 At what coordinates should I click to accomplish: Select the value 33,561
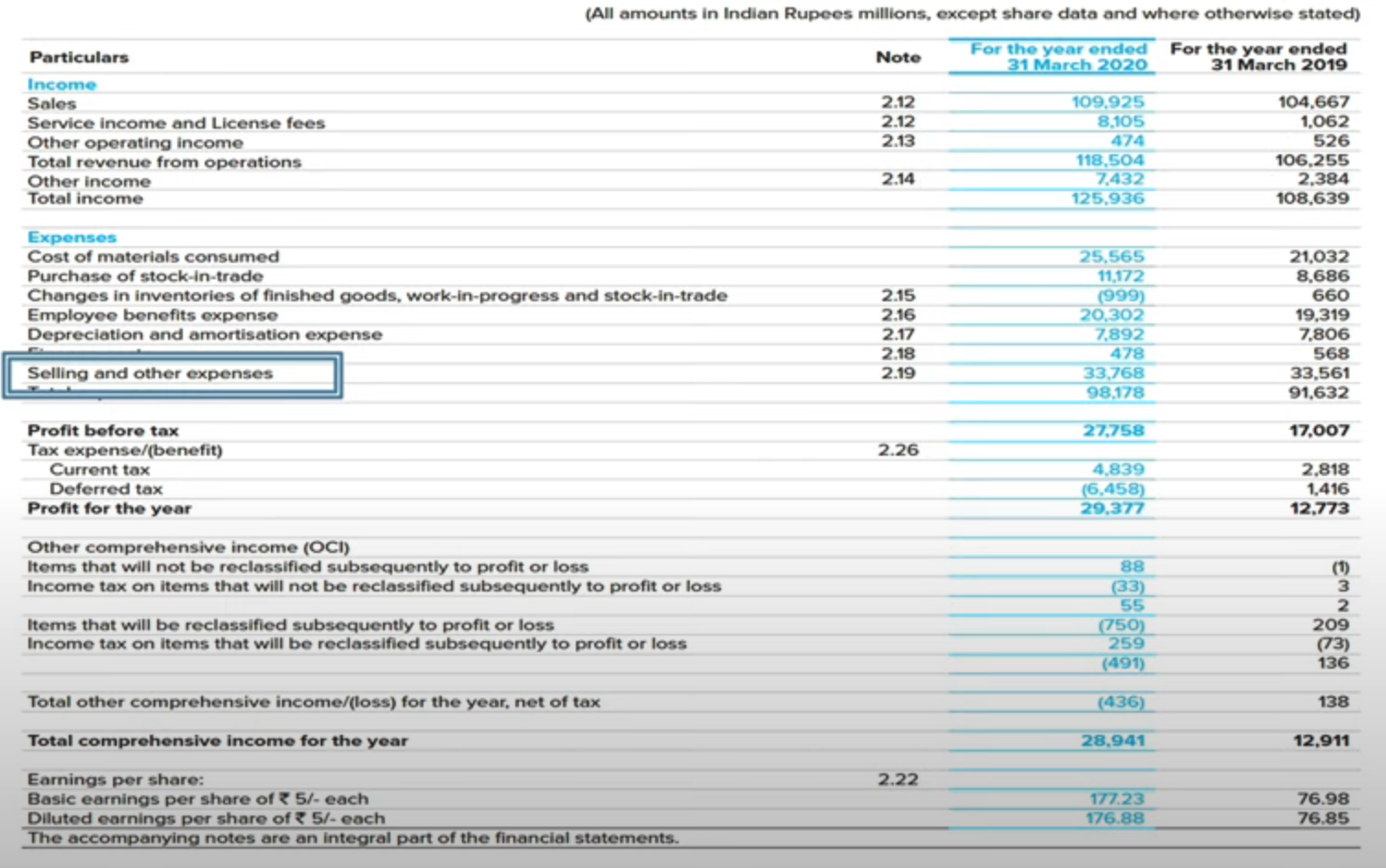[x=1320, y=373]
